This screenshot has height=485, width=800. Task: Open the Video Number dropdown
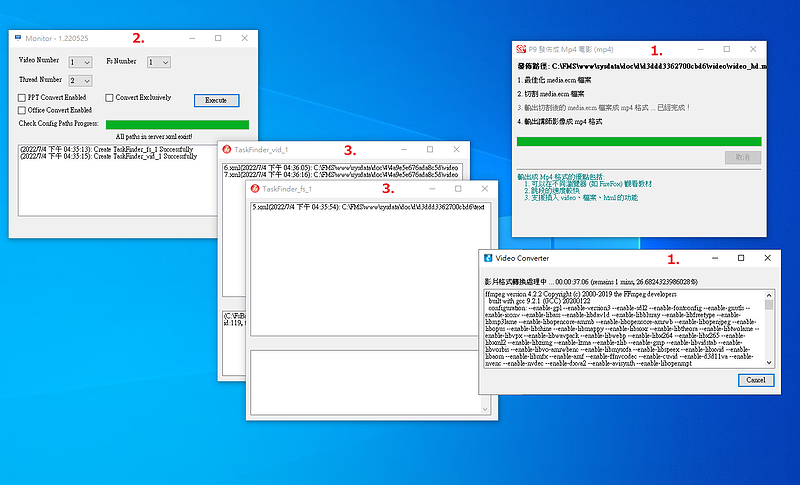pos(80,62)
